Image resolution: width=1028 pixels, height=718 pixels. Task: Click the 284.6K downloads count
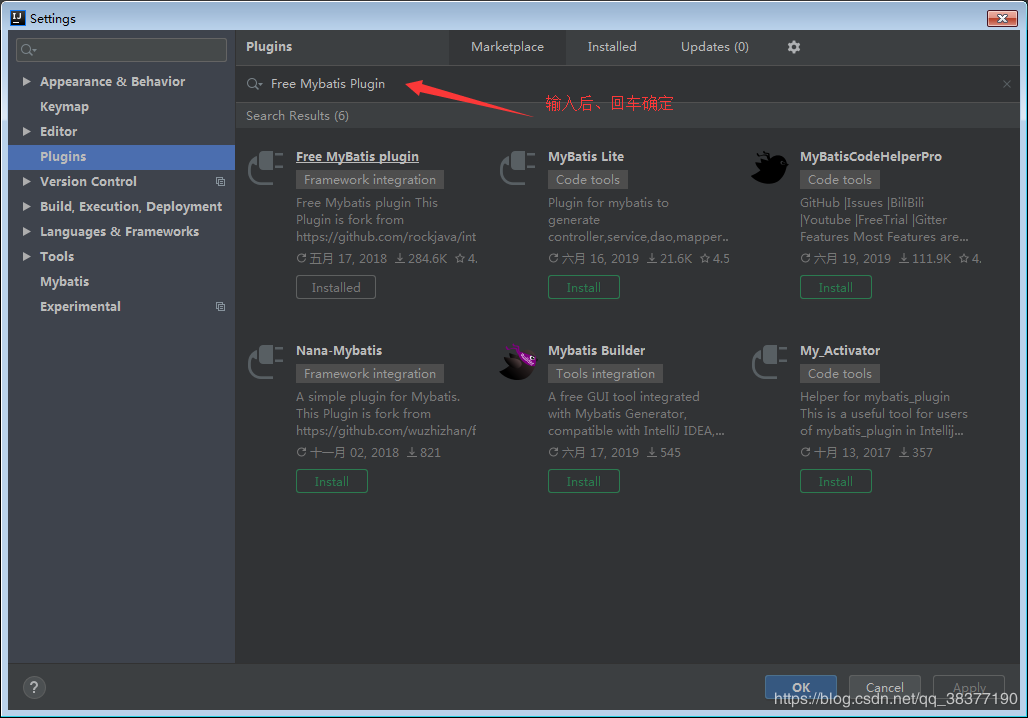click(x=421, y=259)
